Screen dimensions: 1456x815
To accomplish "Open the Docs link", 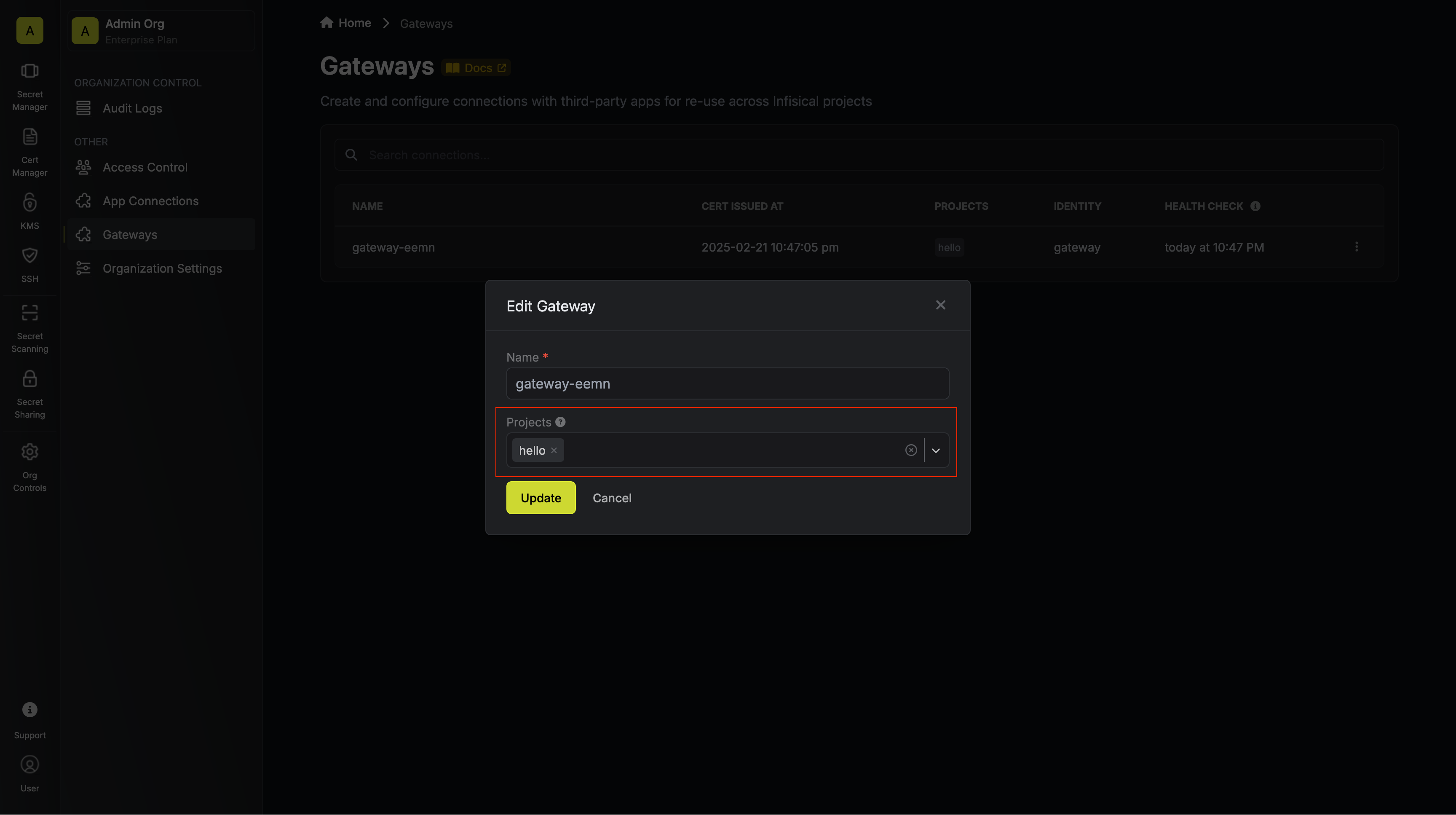I will (476, 68).
